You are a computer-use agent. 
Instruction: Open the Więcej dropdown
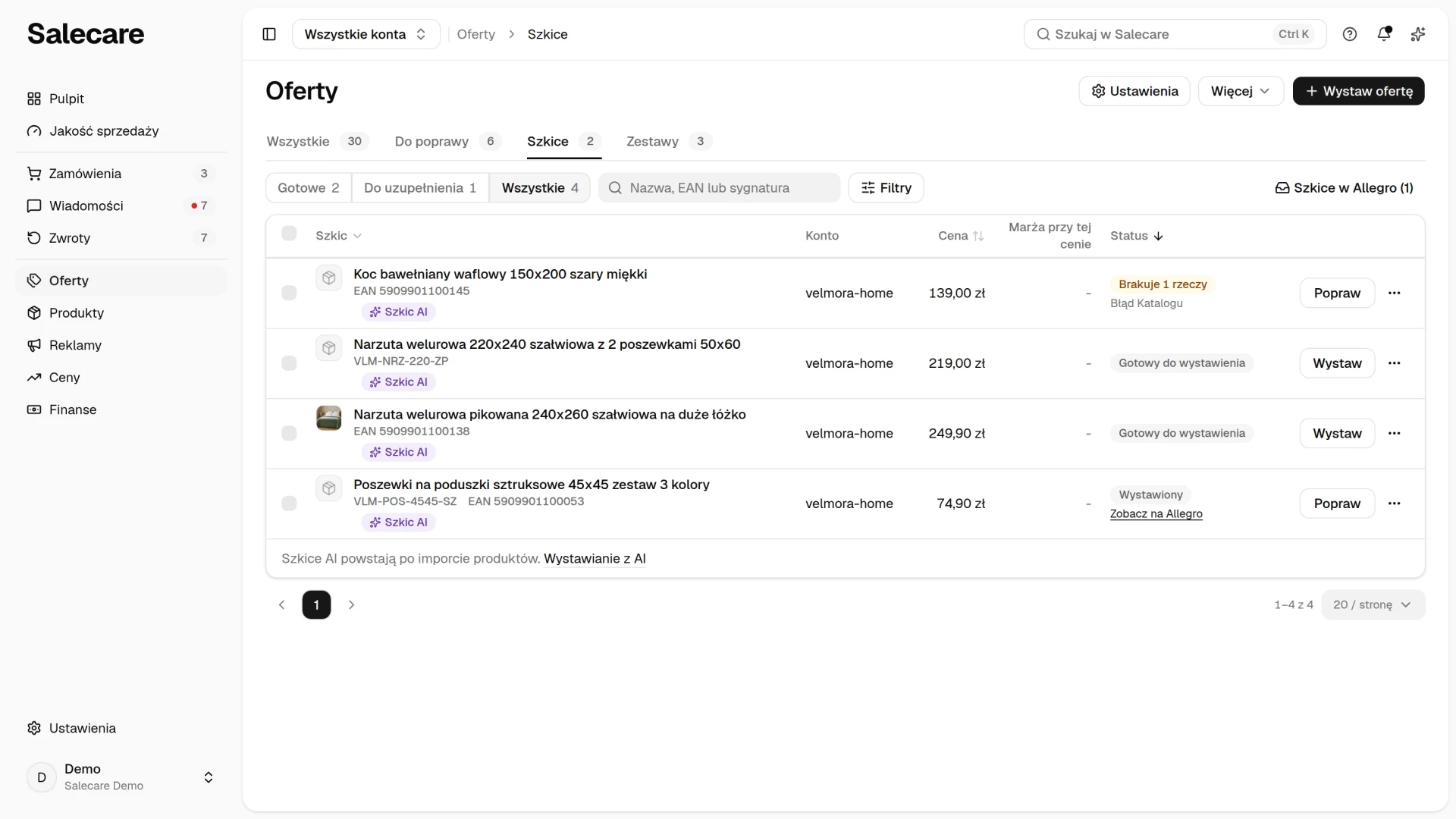tap(1241, 91)
